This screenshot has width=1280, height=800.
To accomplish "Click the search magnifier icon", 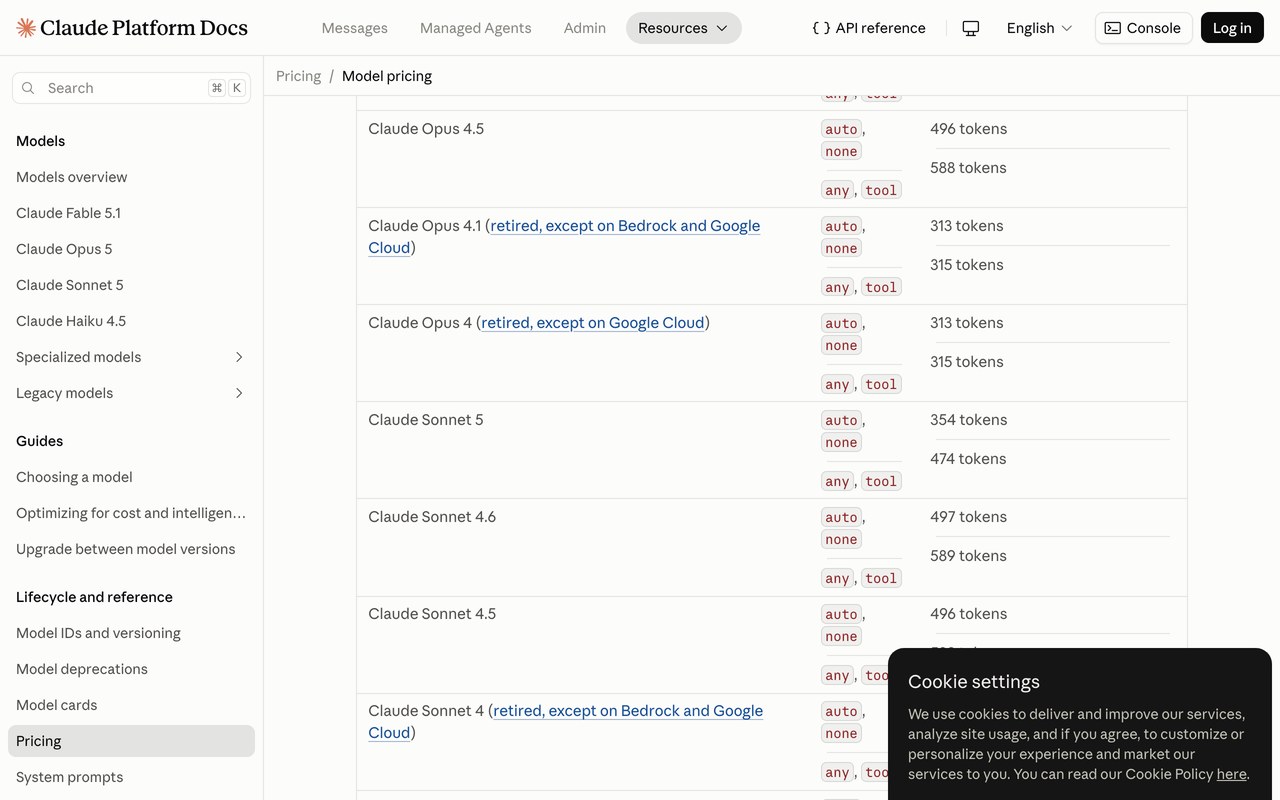I will tap(28, 88).
